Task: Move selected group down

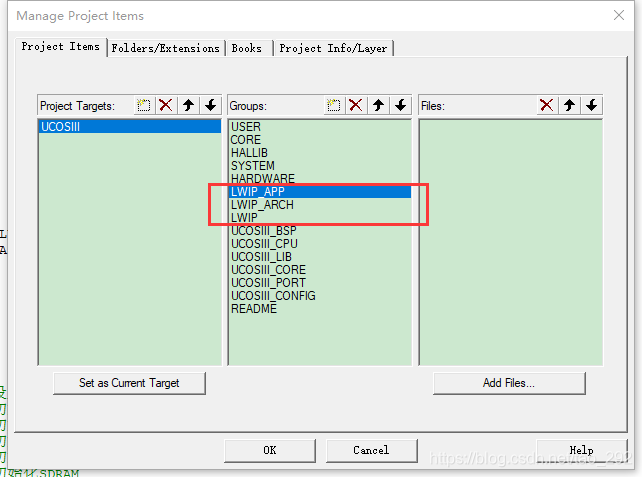Action: pyautogui.click(x=400, y=106)
